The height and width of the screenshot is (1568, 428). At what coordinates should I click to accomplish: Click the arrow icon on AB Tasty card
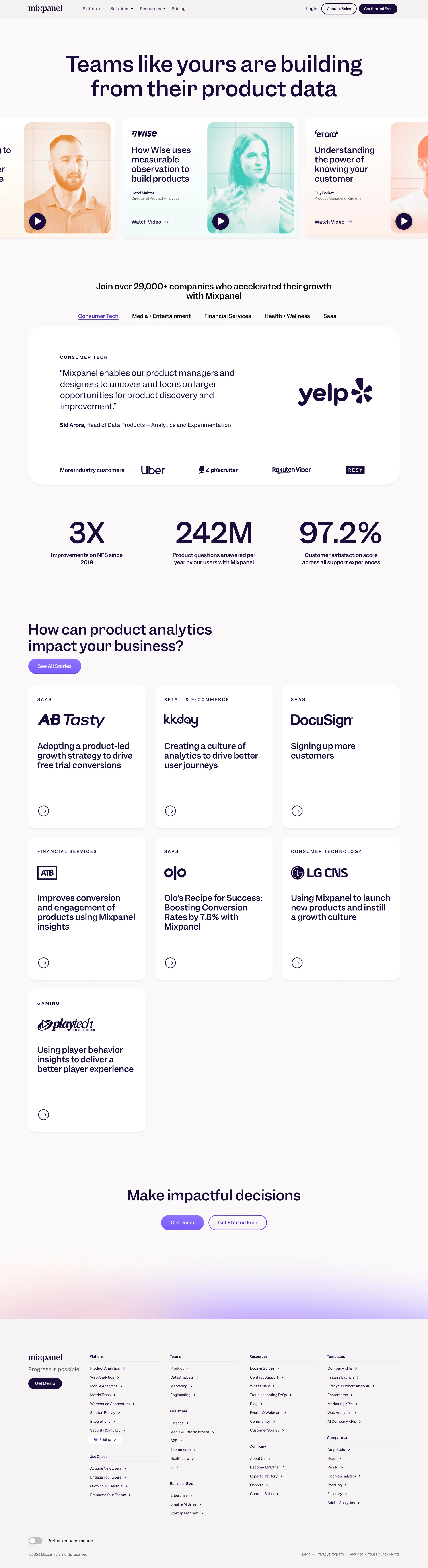point(44,811)
